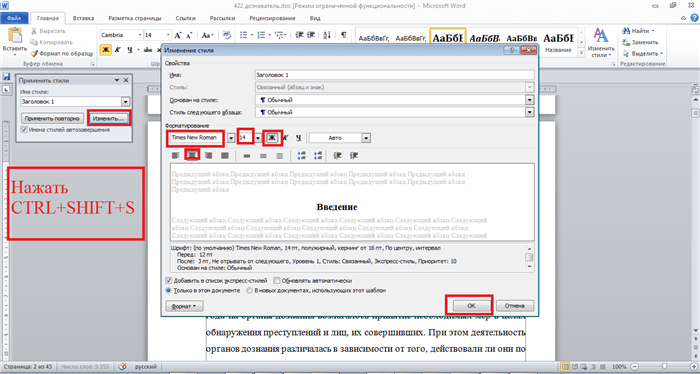Align left in the style dialog
This screenshot has height=374, width=700.
pyautogui.click(x=175, y=155)
